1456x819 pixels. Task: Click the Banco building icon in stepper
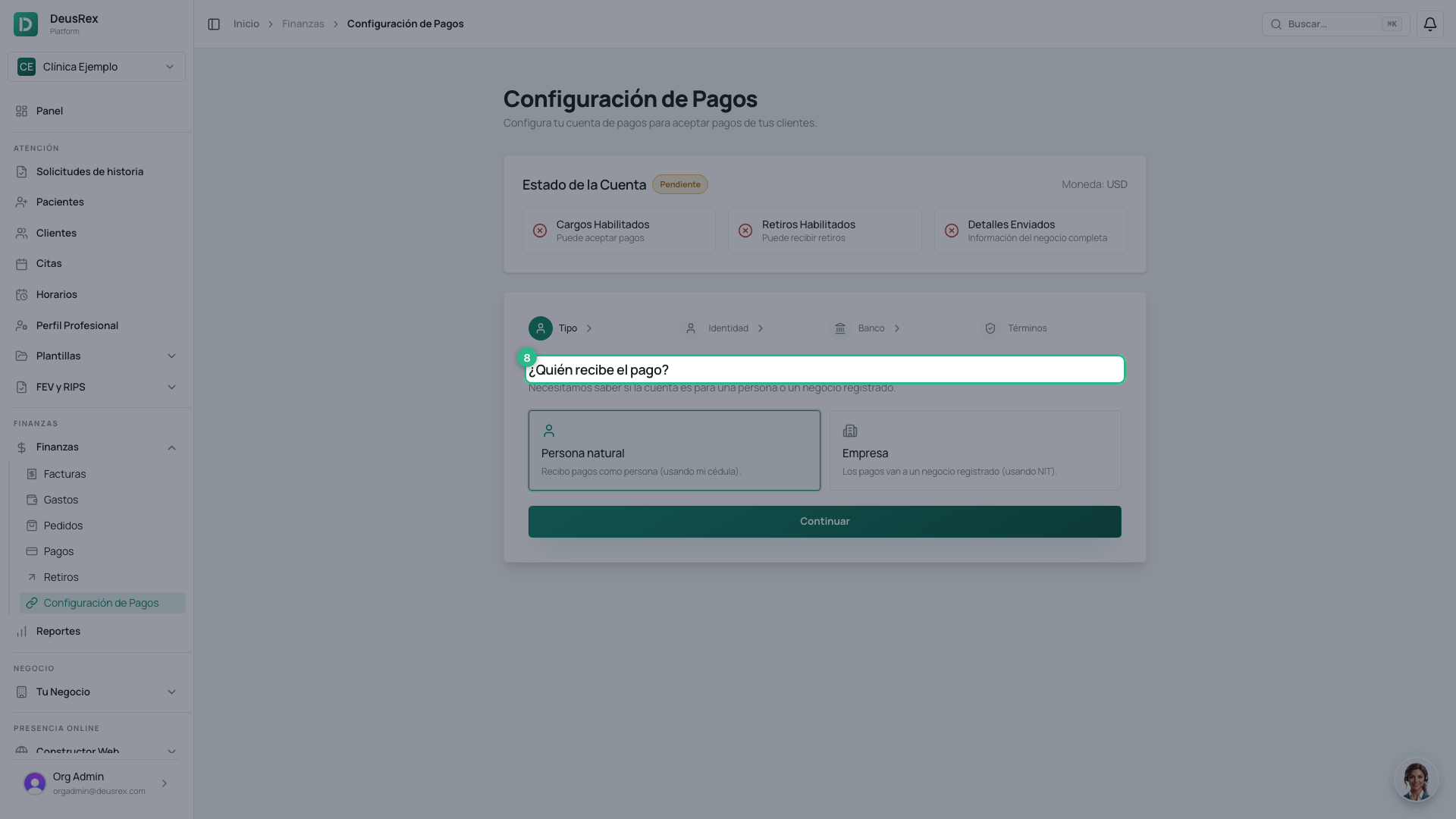coord(840,328)
